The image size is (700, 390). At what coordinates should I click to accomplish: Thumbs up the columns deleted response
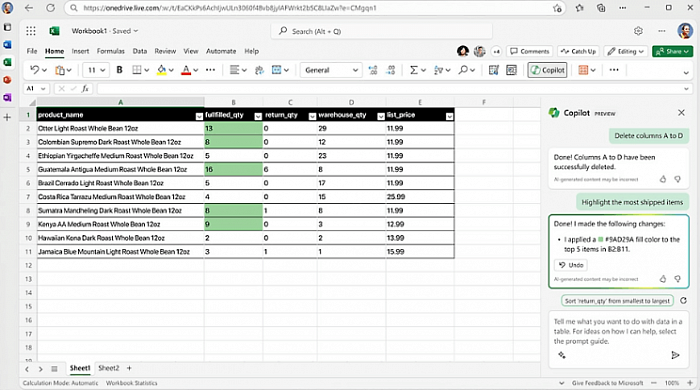[x=662, y=179]
